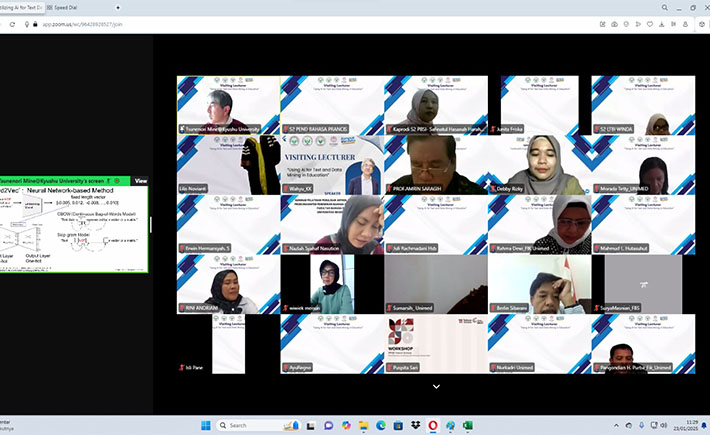
Task: Select Debby Rizky's video tile
Action: coord(539,164)
